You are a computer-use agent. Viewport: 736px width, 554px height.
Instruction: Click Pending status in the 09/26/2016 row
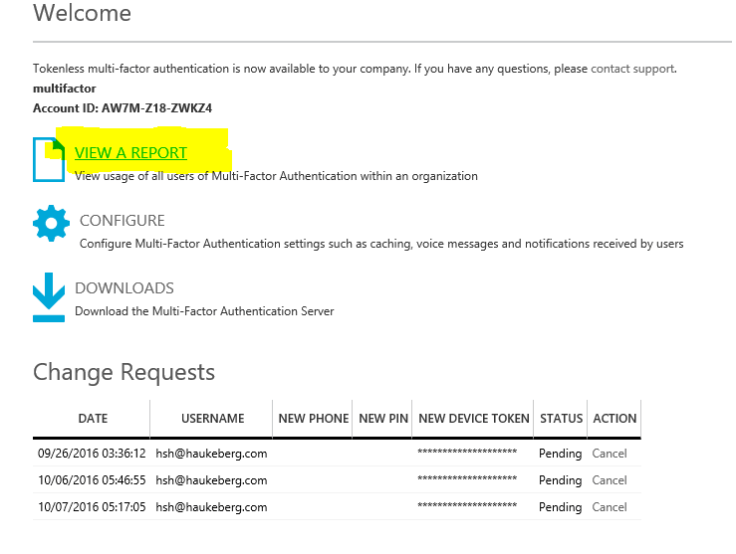click(560, 454)
